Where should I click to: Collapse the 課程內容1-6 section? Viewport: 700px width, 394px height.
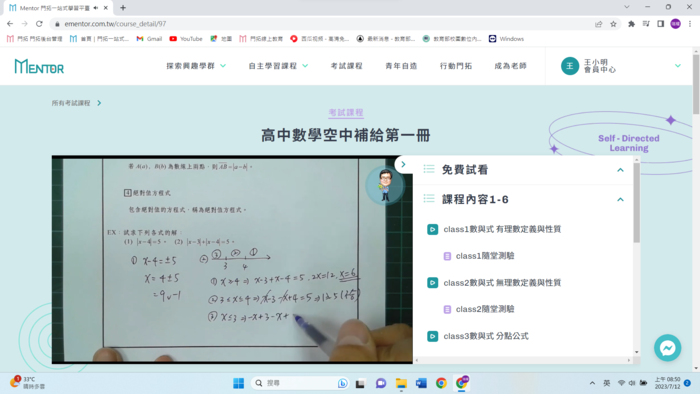620,199
